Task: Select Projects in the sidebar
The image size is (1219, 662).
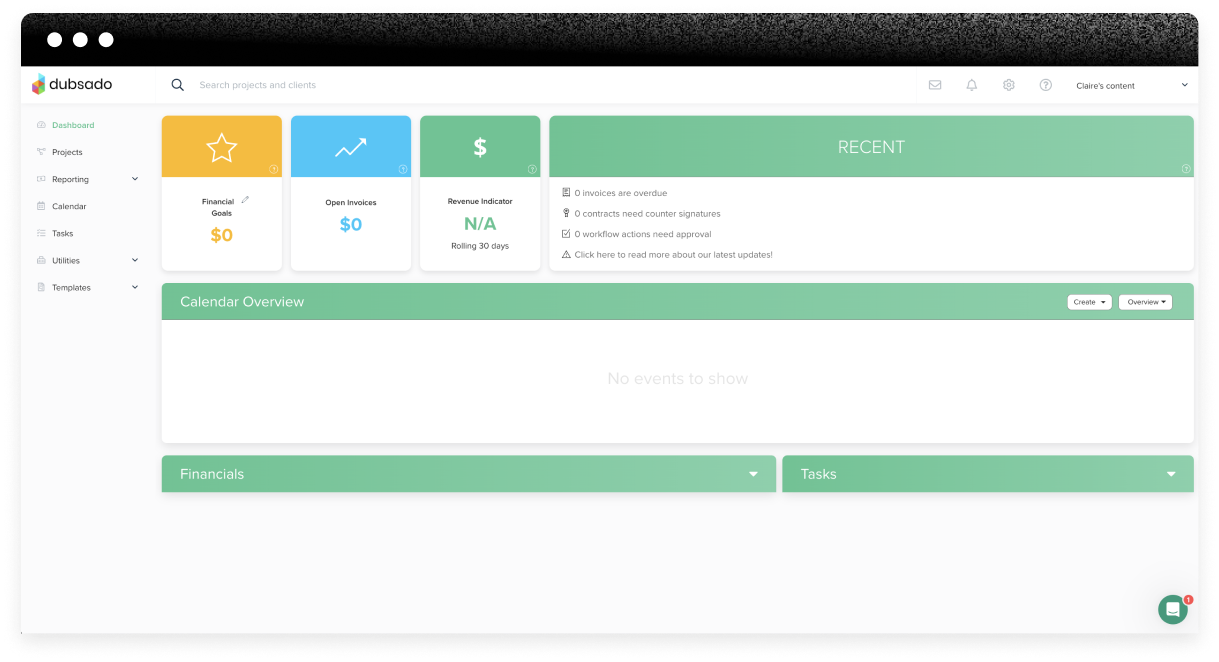Action: pos(69,152)
